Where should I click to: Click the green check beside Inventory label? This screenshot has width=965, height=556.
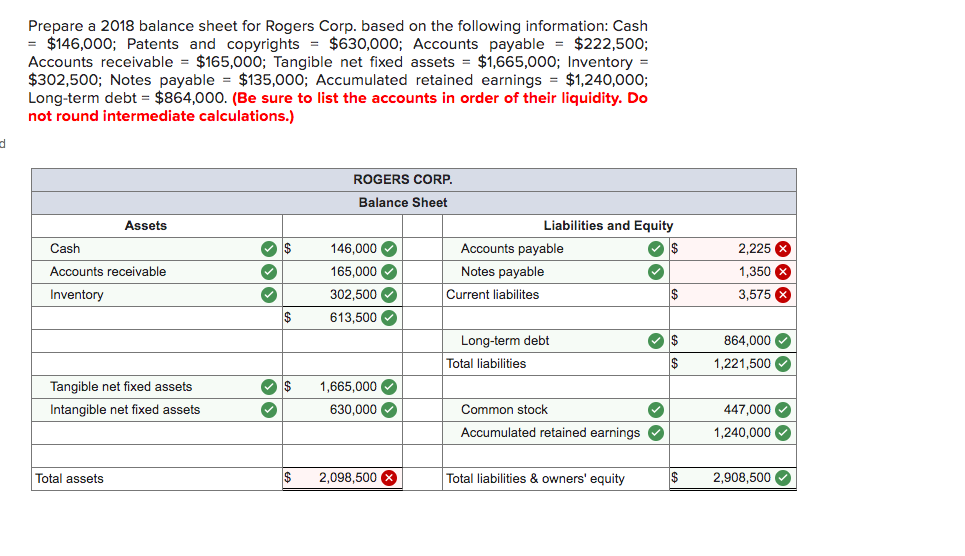pyautogui.click(x=269, y=295)
